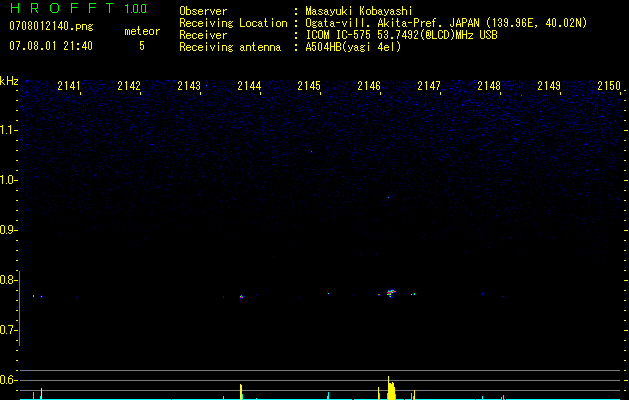Click the 2146 time axis marker

(x=369, y=86)
